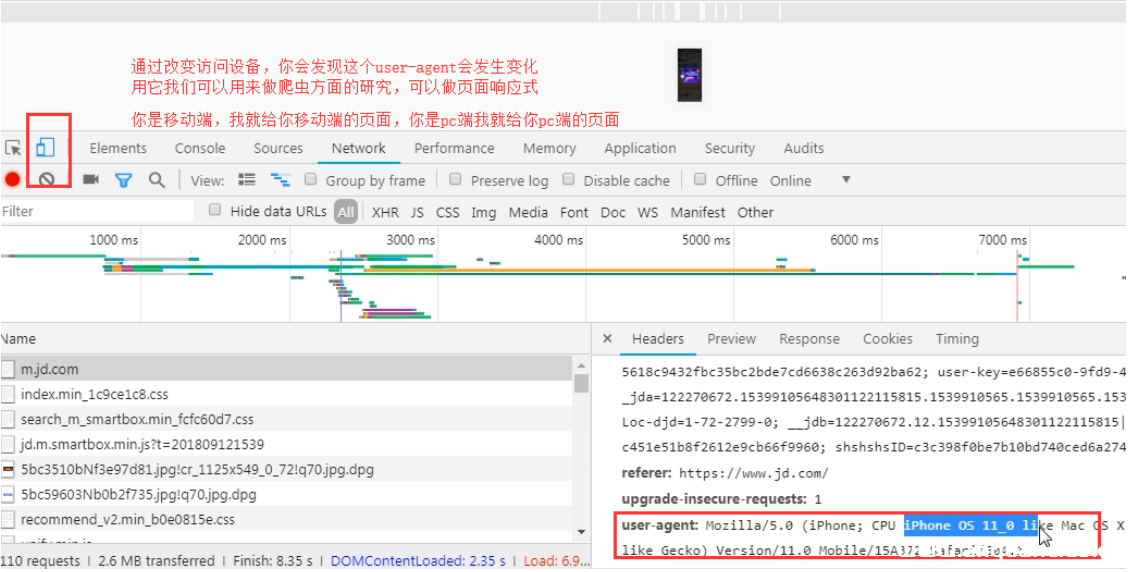Screen dimensions: 1133x572
Task: Filter requests by Manifest
Action: pos(697,212)
